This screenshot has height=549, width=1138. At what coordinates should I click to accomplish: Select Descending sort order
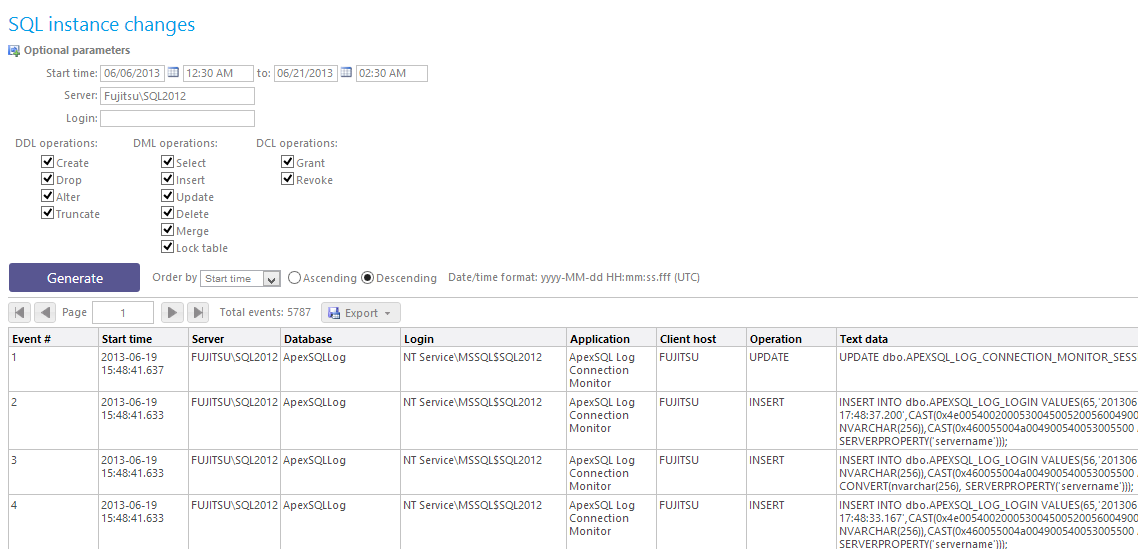click(368, 277)
